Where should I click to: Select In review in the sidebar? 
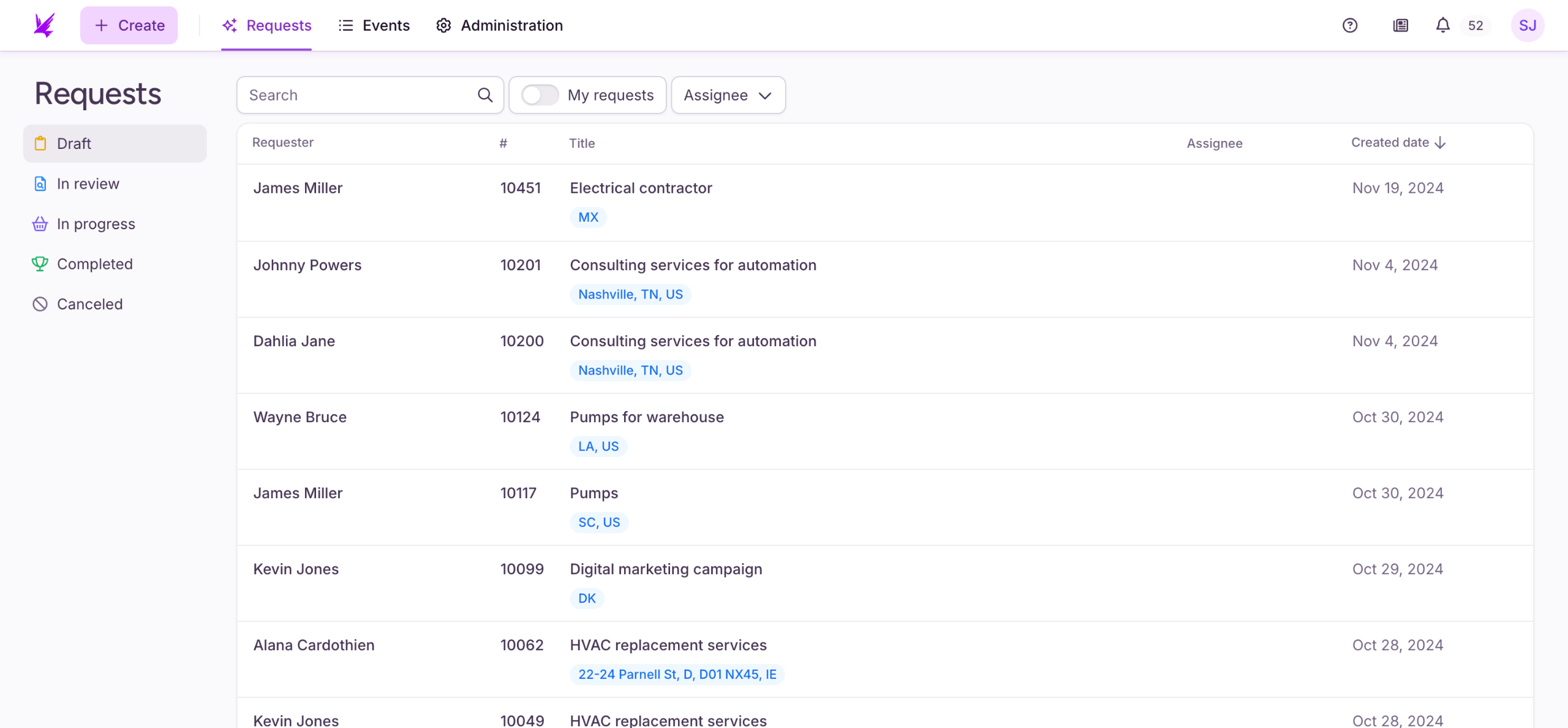click(x=88, y=184)
